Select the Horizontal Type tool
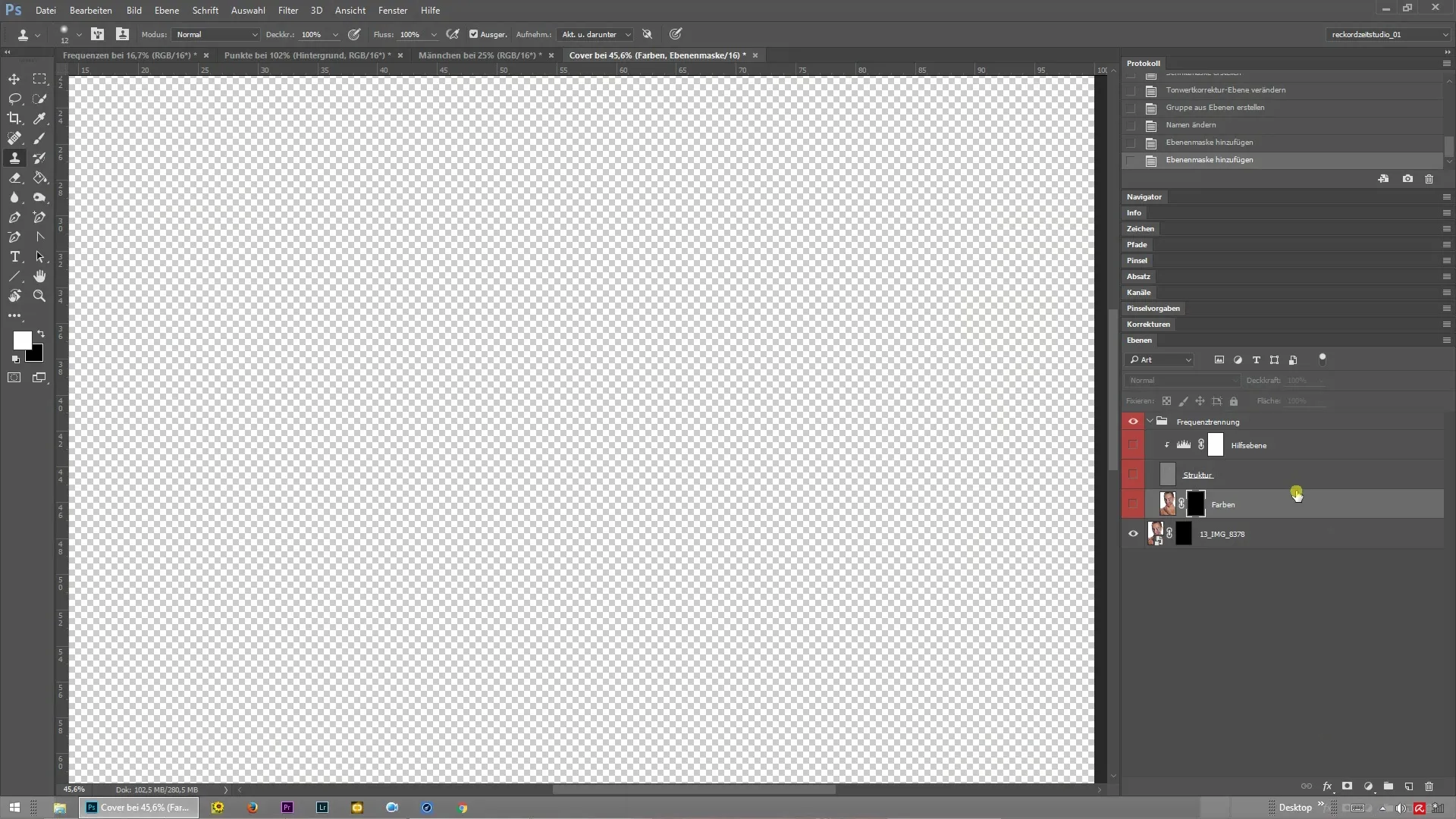1456x819 pixels. (14, 256)
